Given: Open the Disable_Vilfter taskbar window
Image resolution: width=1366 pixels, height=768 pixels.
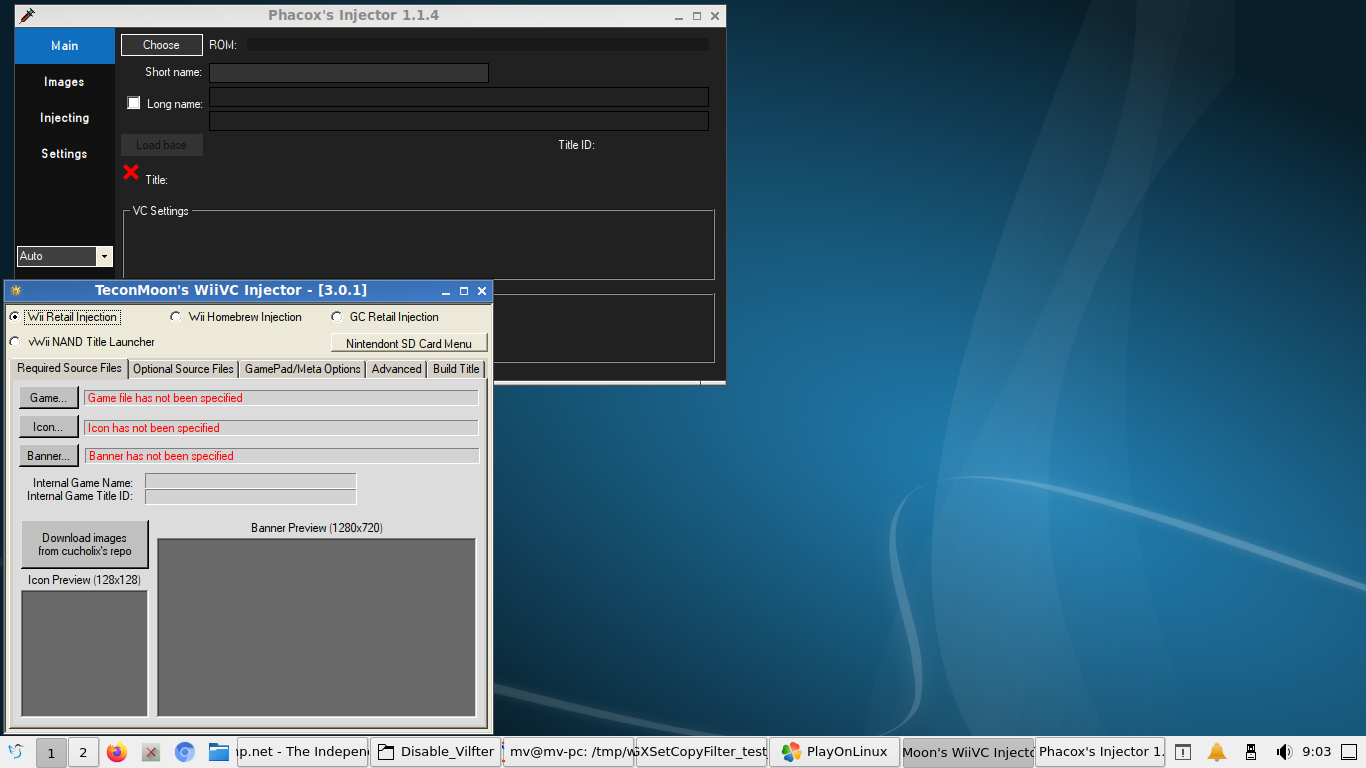Looking at the screenshot, I should pyautogui.click(x=435, y=752).
